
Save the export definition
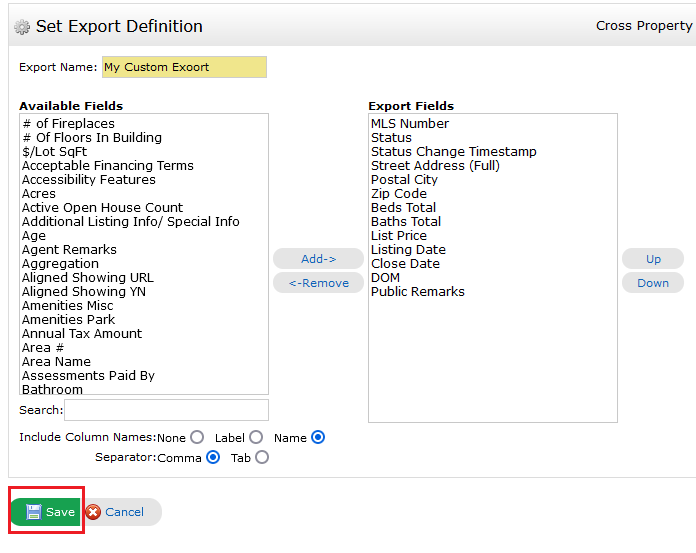click(x=46, y=512)
